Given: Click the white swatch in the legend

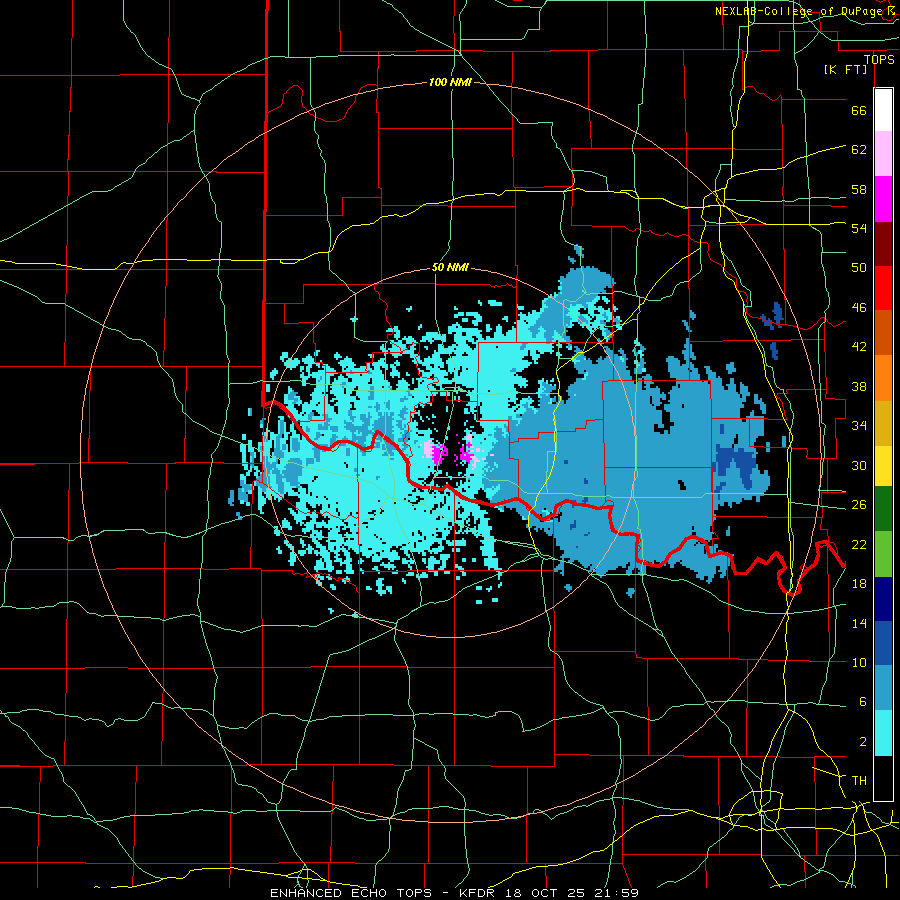Looking at the screenshot, I should [x=883, y=110].
